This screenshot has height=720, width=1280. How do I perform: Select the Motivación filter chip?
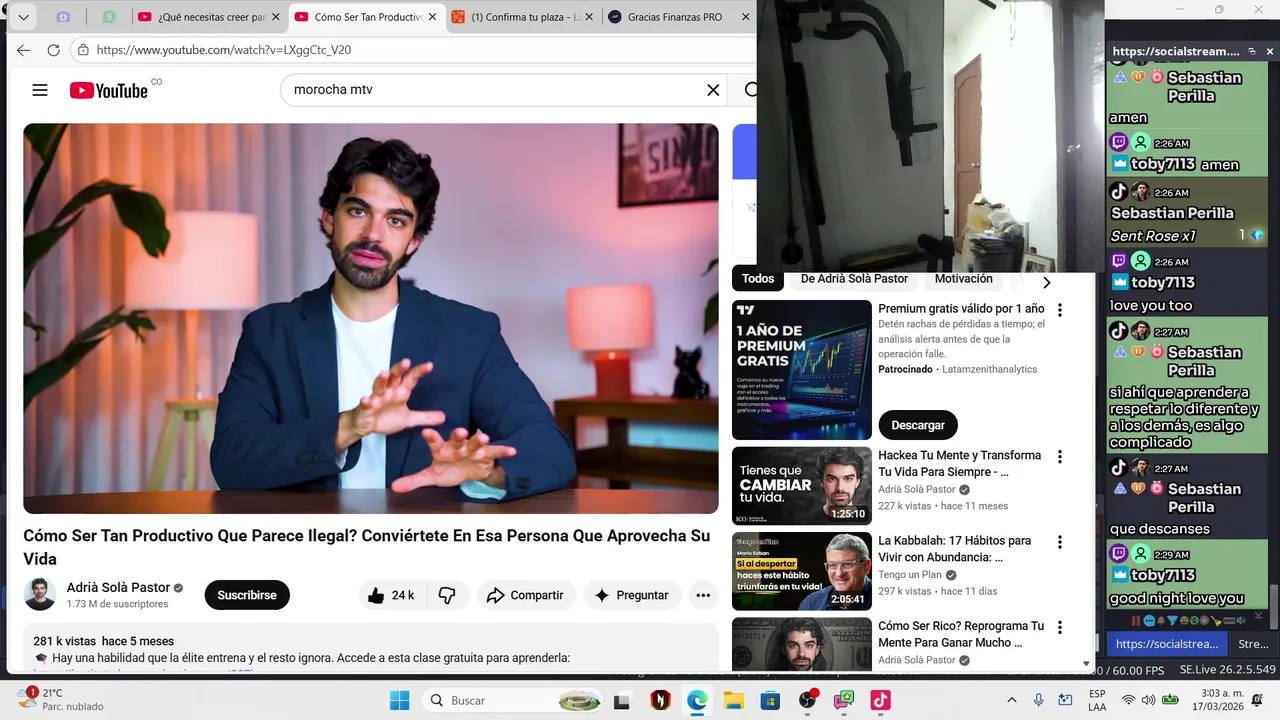(964, 279)
